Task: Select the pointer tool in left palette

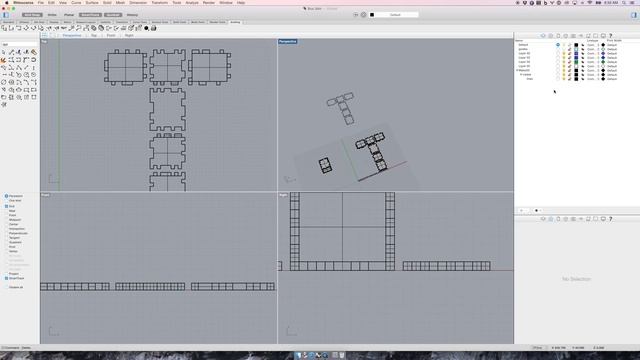Action: pyautogui.click(x=4, y=52)
